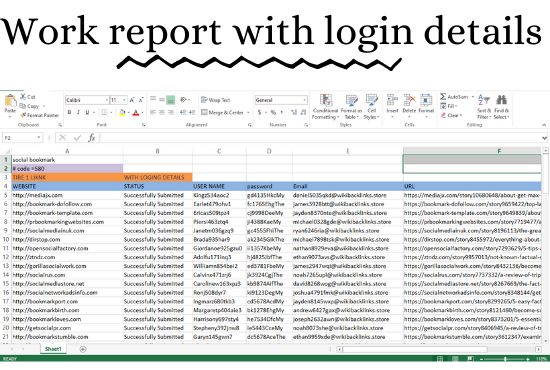550x370 pixels.
Task: Open Format as Table gallery
Action: 351,107
